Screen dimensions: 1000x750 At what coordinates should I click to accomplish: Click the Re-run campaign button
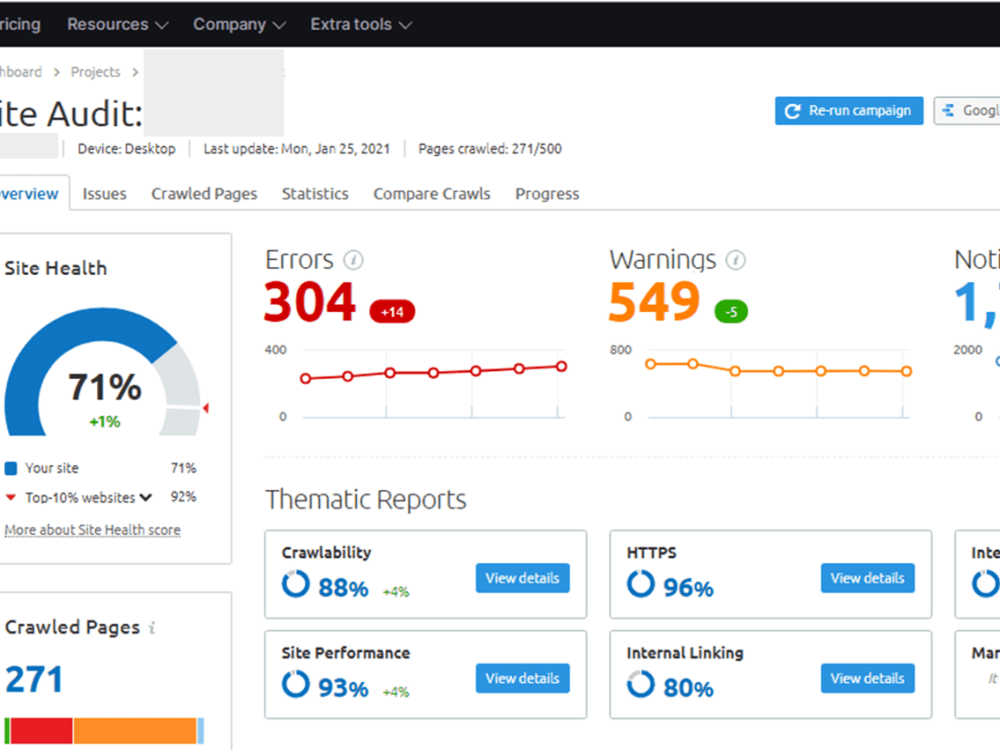click(849, 111)
